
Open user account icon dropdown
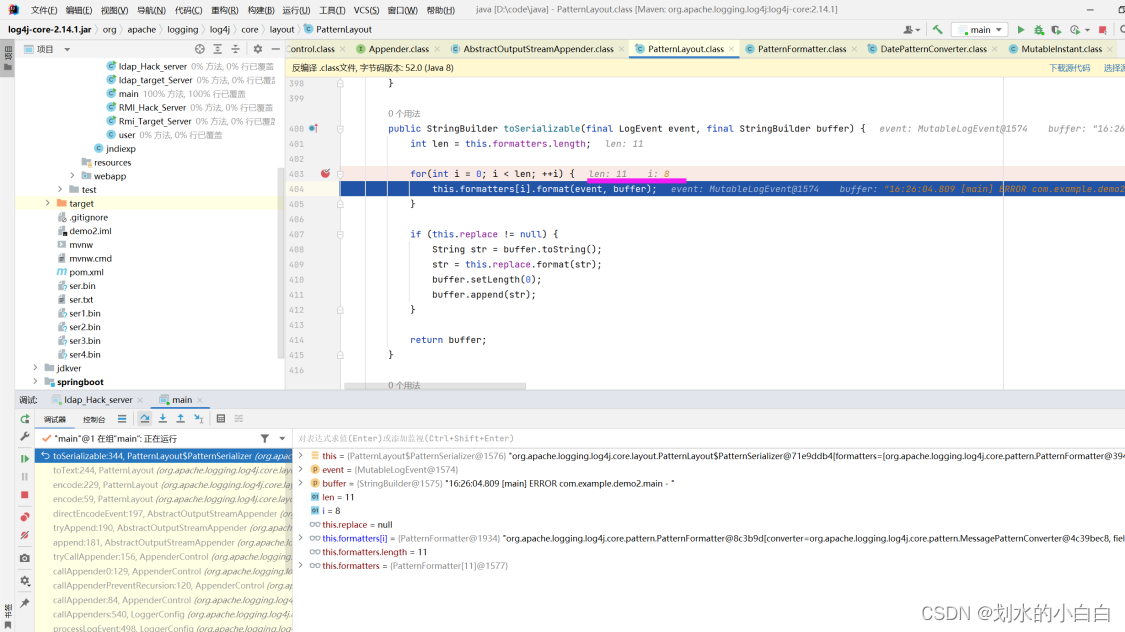point(911,29)
